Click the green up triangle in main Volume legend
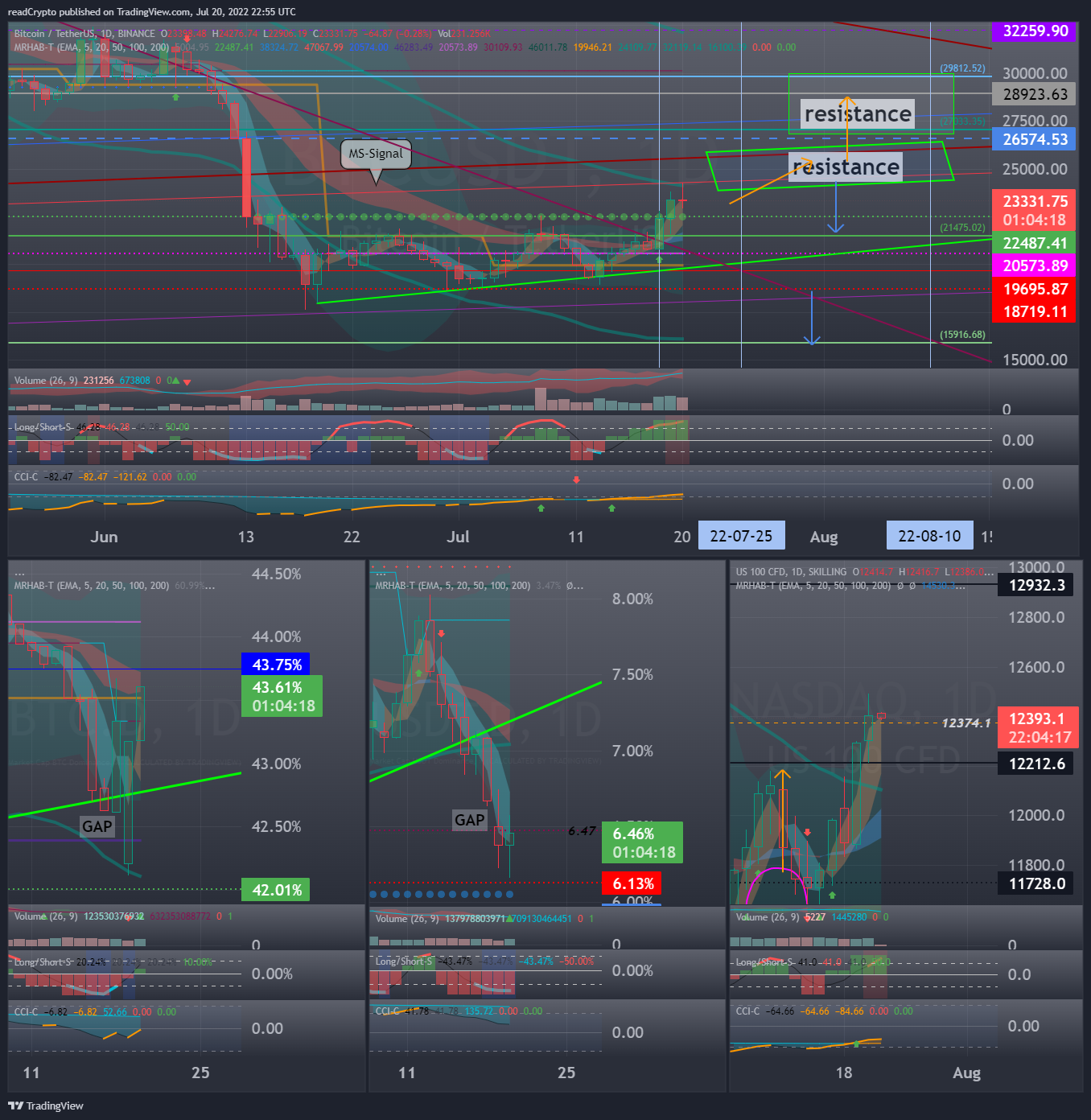1091x1120 pixels. coord(176,381)
